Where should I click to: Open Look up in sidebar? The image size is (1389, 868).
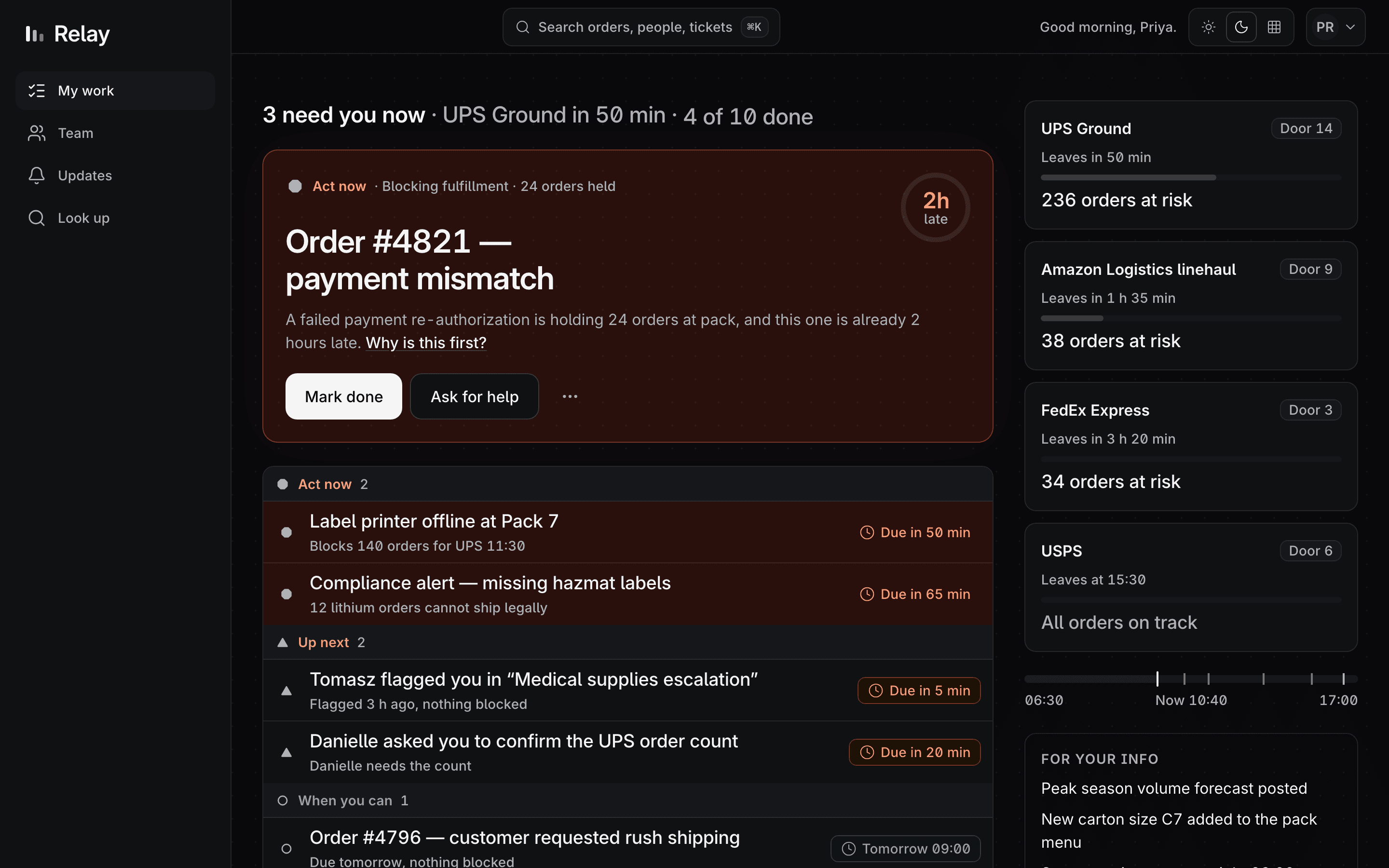point(115,218)
